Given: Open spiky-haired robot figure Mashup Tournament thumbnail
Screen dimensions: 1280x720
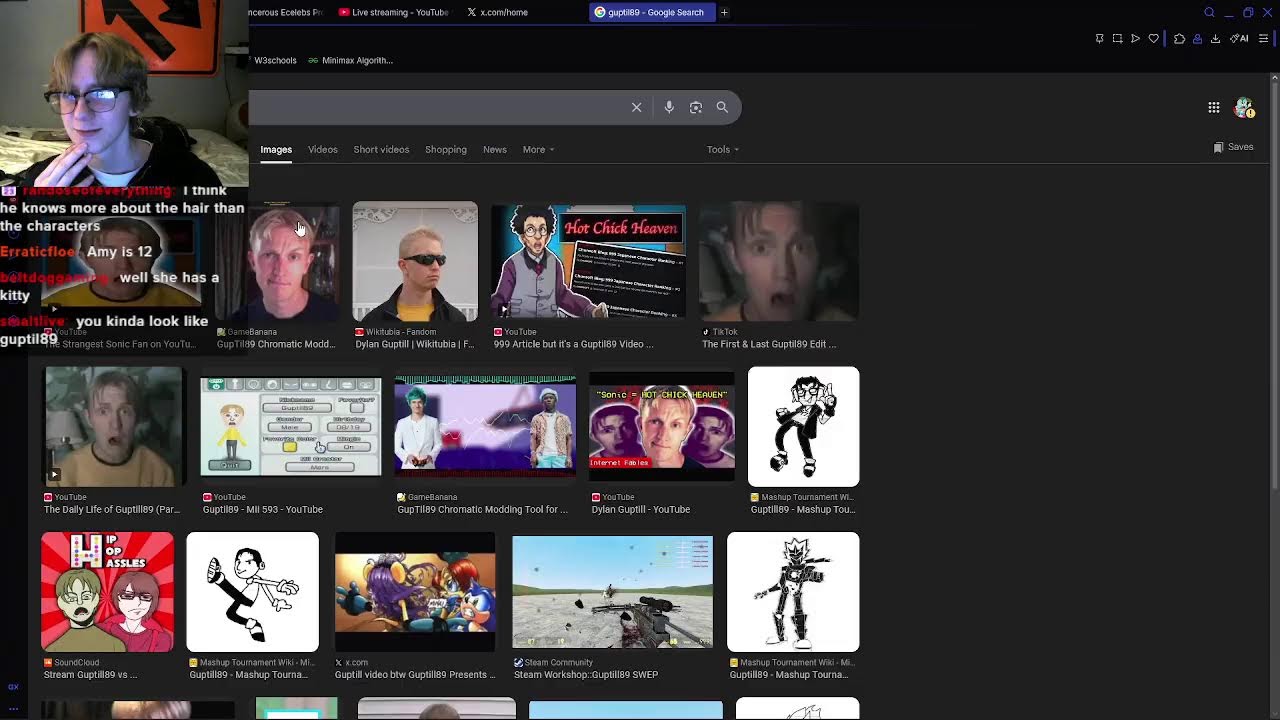Looking at the screenshot, I should pos(793,592).
